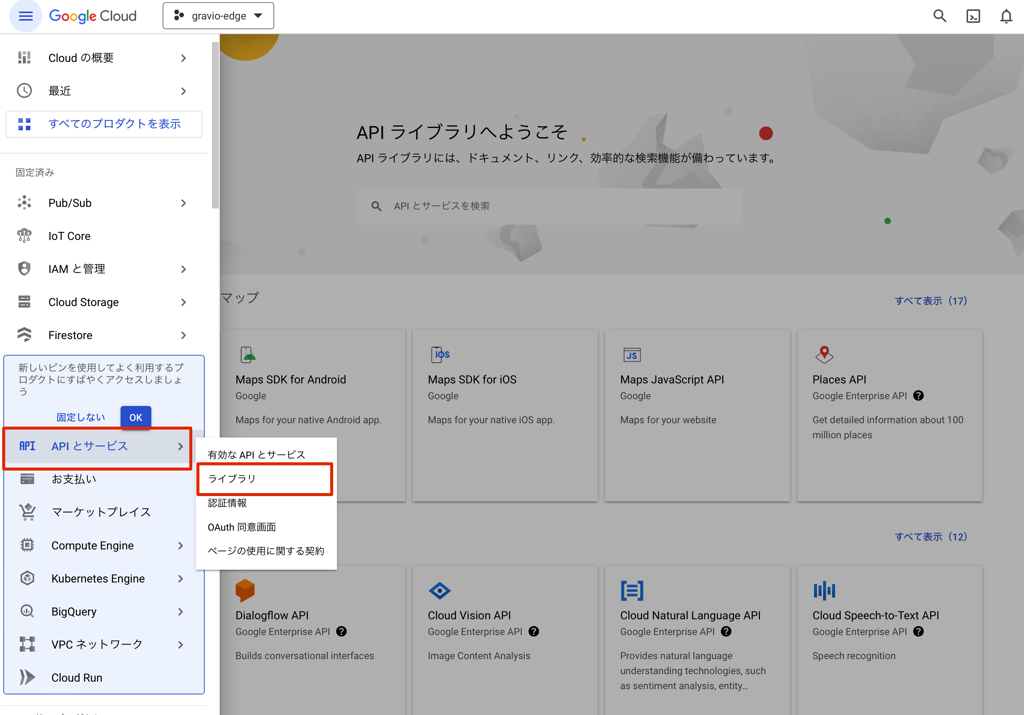Open the Cloud Speech-to-Text API card title

[x=876, y=615]
